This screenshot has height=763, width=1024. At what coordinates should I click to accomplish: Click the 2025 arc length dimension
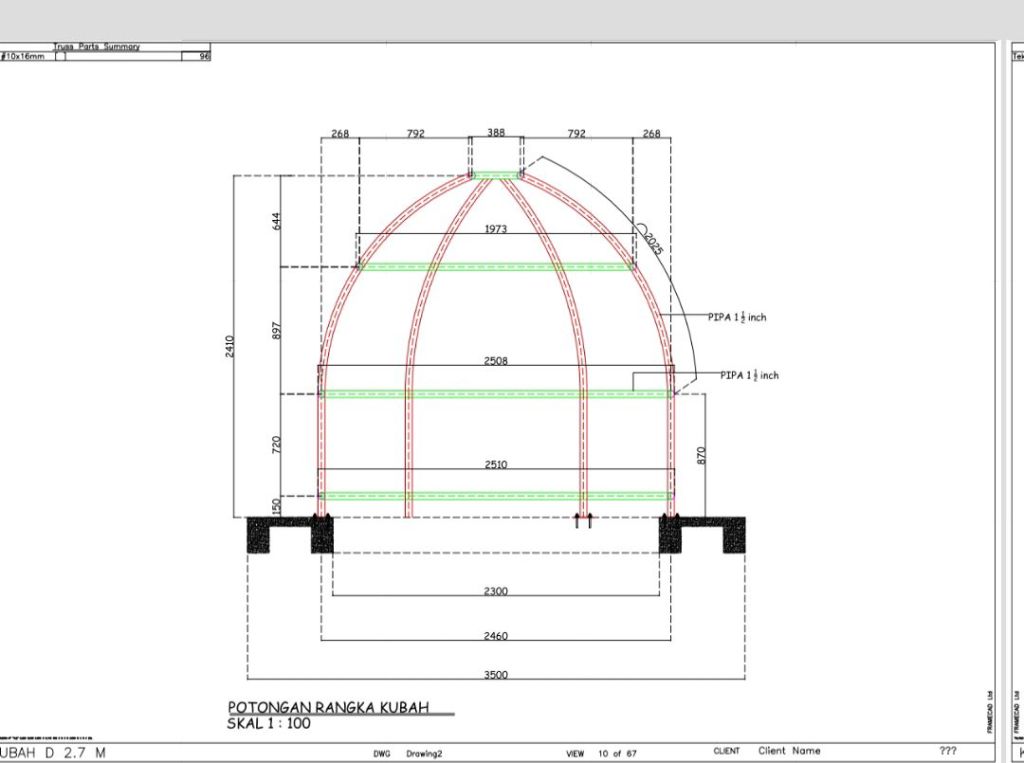coord(652,240)
